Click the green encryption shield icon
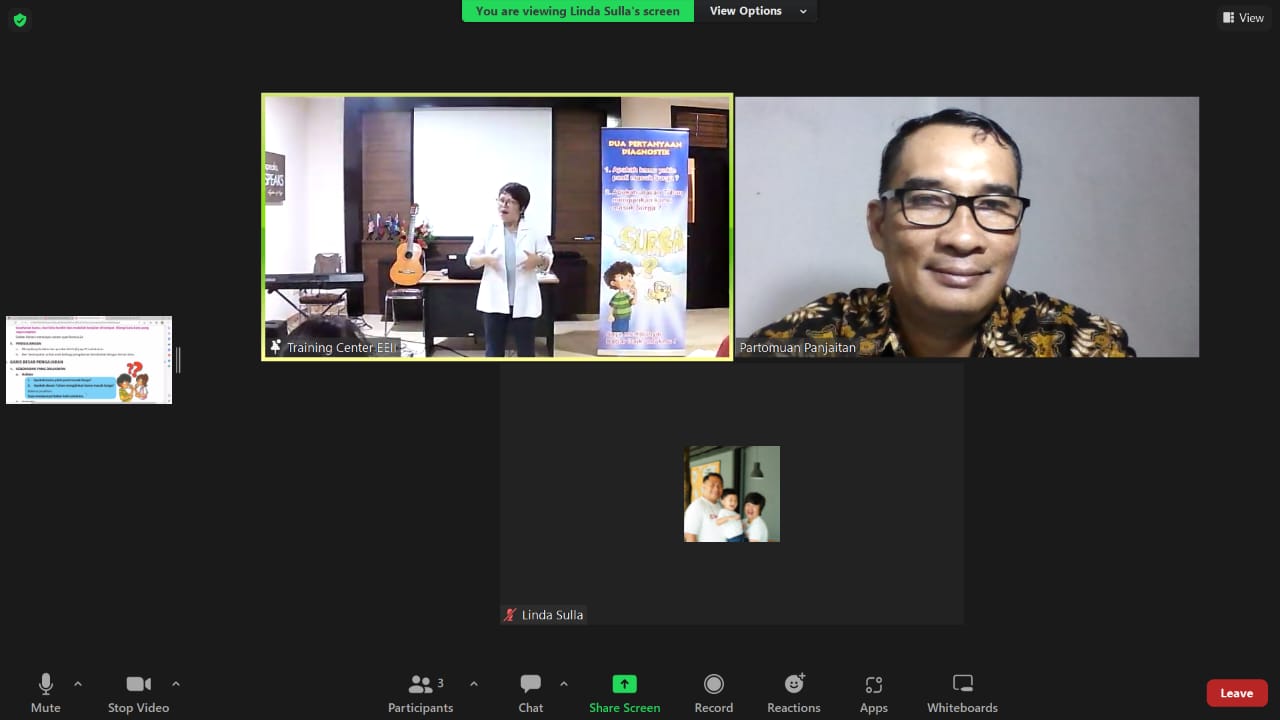Screen dimensions: 1280x720 click(20, 20)
